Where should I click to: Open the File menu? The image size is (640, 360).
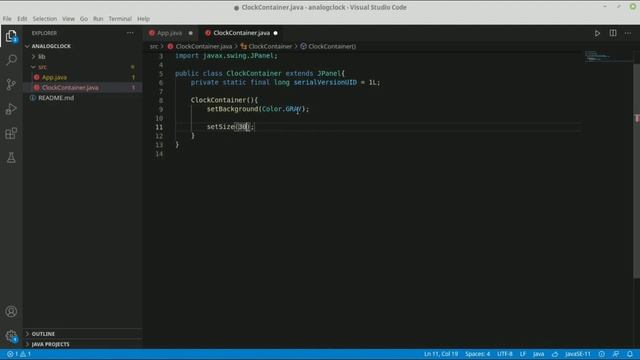tap(7, 19)
